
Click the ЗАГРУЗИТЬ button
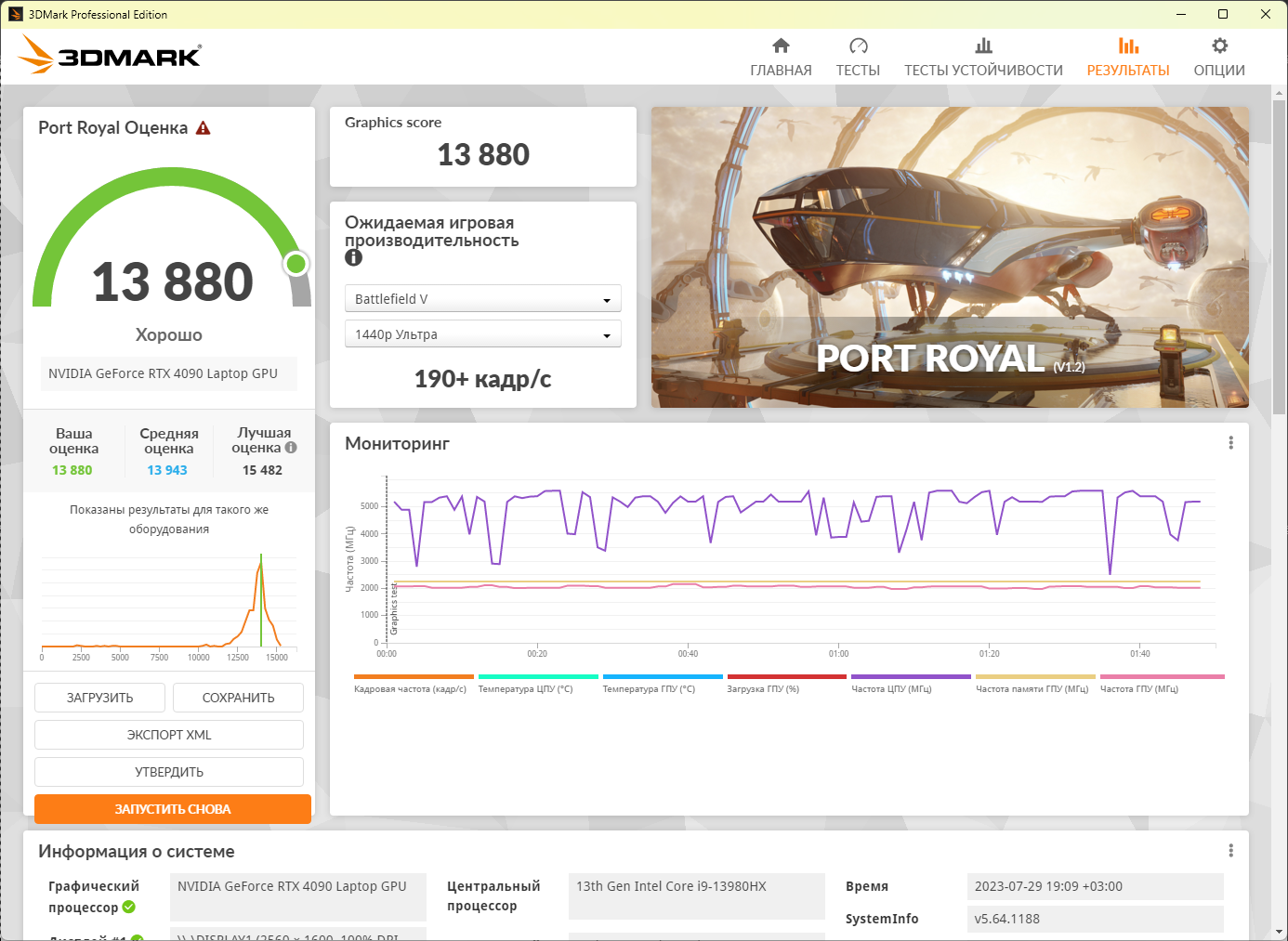pos(99,698)
